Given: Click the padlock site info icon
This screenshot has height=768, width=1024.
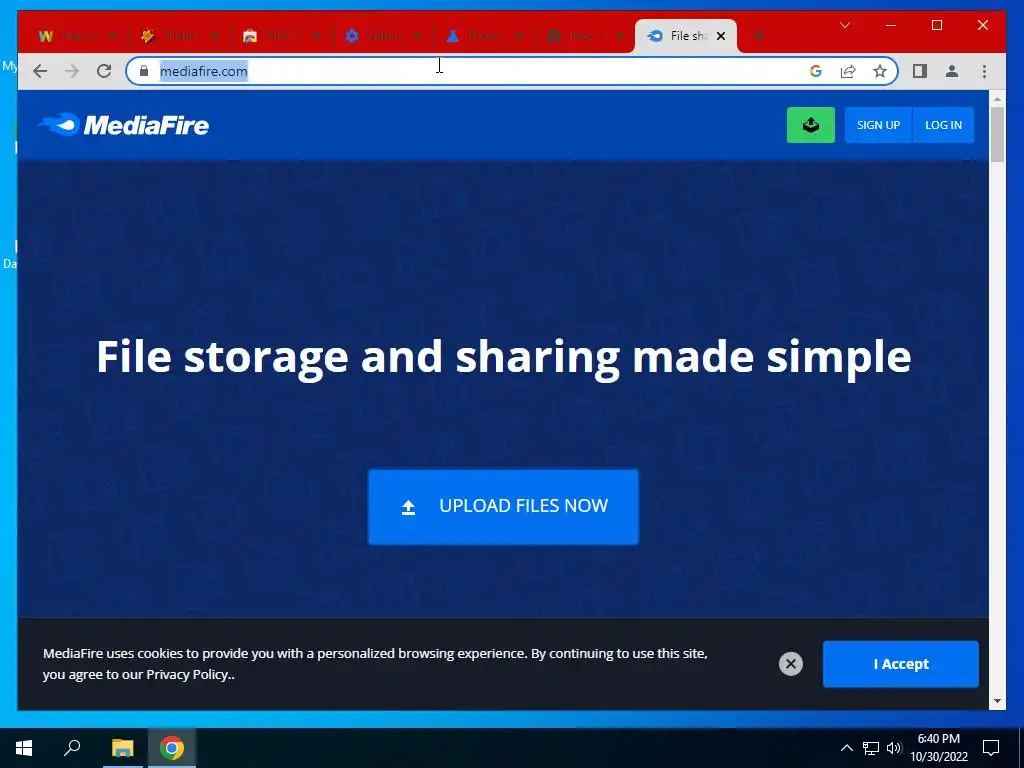Looking at the screenshot, I should pyautogui.click(x=144, y=71).
